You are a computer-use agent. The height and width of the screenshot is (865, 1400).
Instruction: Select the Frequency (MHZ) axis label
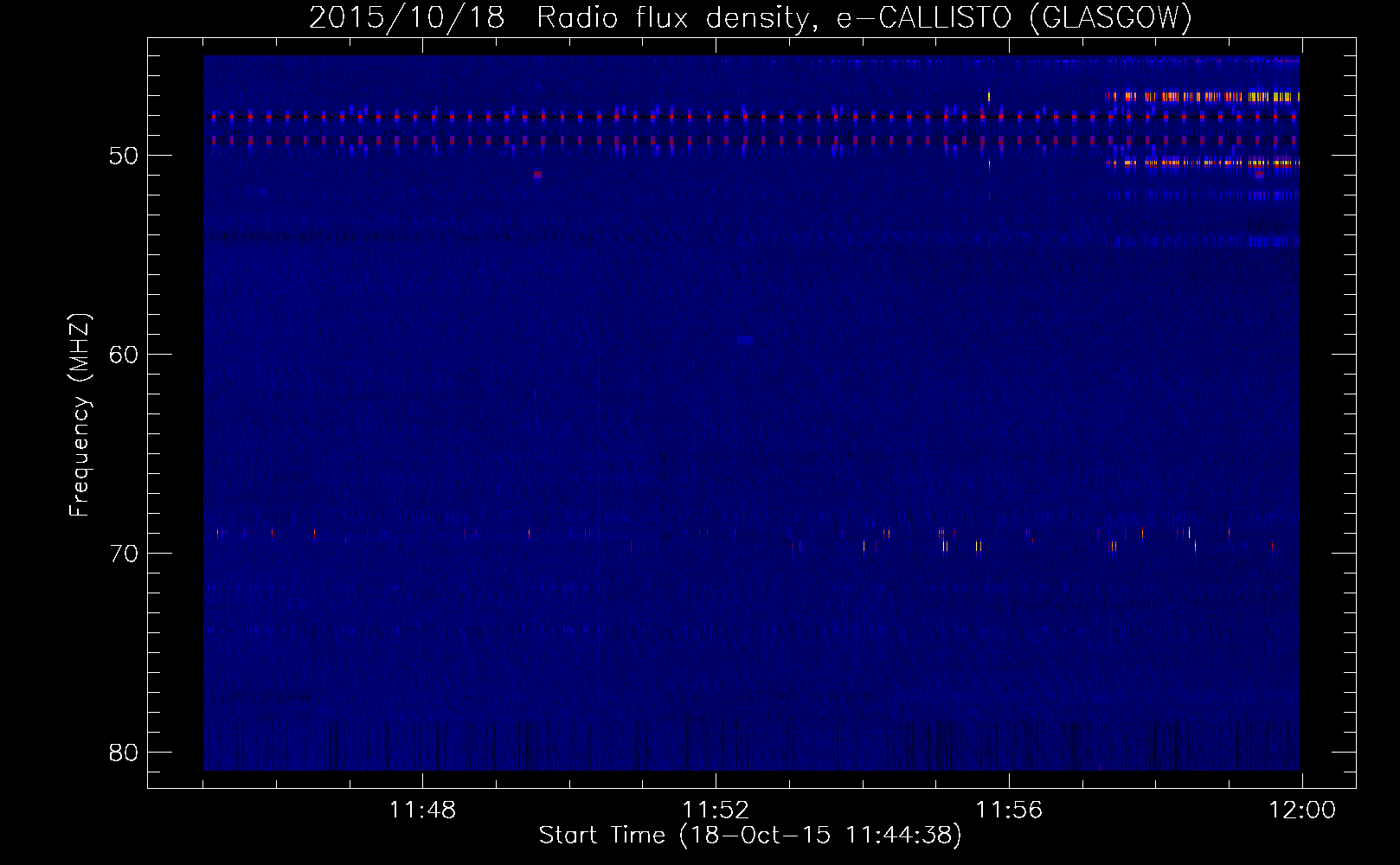[x=80, y=415]
